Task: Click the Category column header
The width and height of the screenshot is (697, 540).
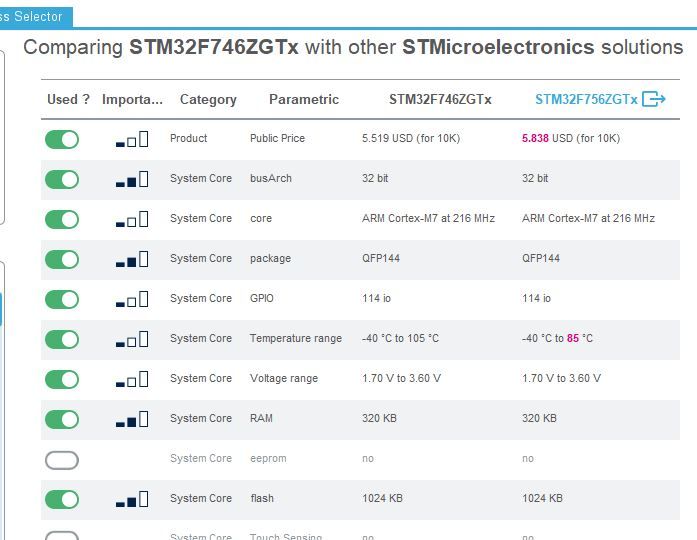Action: (x=208, y=99)
